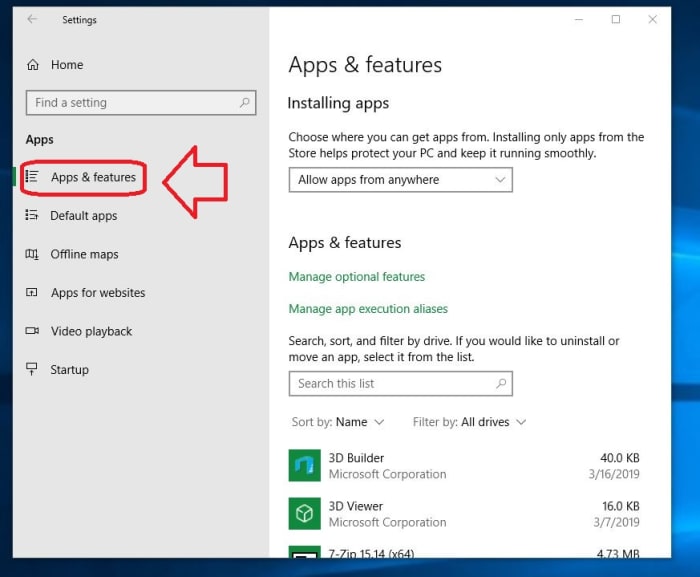Click the Default apps icon
The image size is (700, 577).
click(x=32, y=215)
